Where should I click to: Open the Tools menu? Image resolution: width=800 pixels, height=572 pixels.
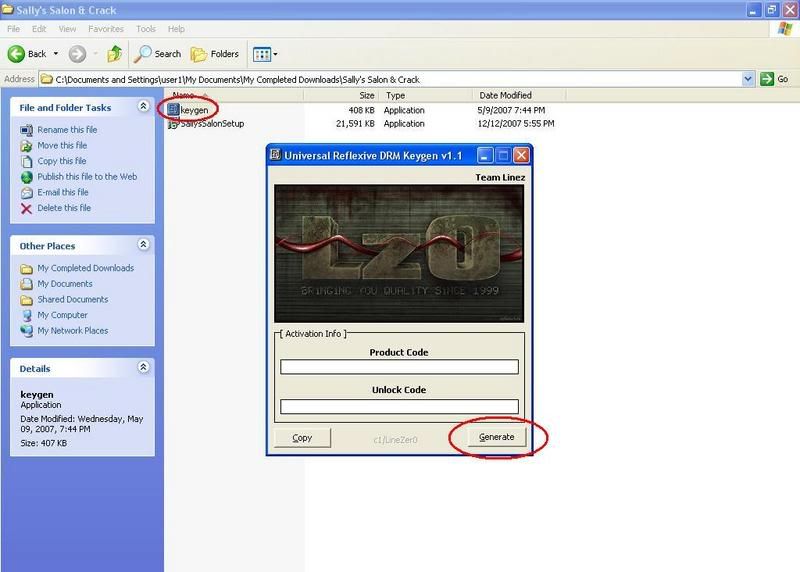[146, 29]
